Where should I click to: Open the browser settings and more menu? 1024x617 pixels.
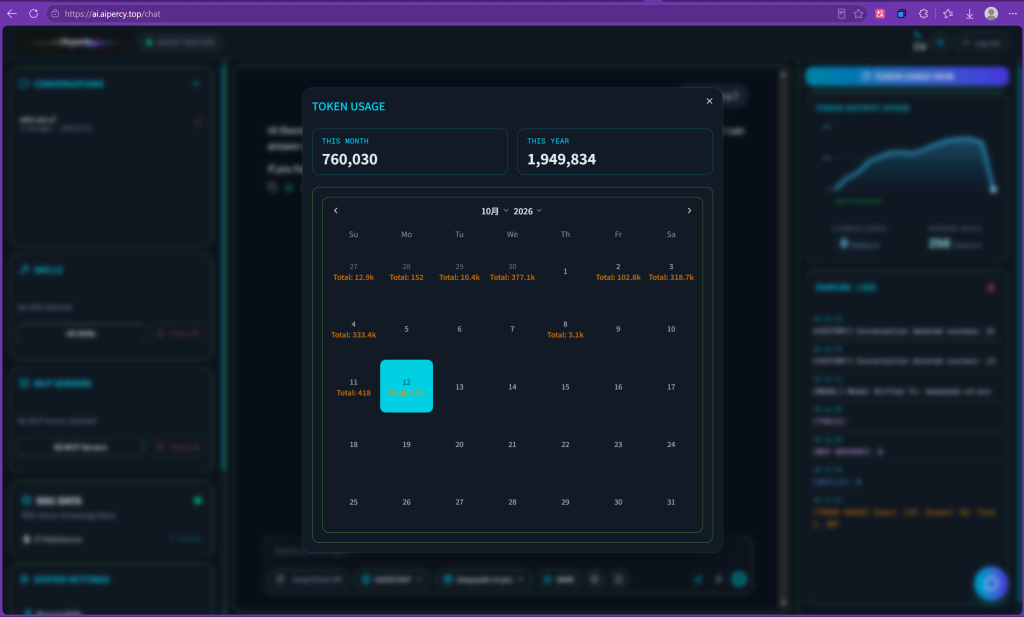tap(1012, 14)
